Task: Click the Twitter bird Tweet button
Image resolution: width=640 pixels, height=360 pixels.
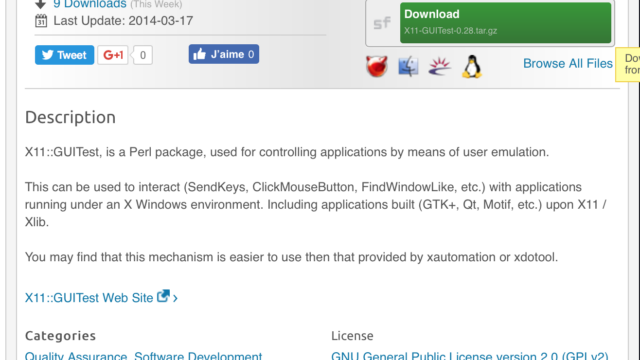Action: tap(64, 55)
